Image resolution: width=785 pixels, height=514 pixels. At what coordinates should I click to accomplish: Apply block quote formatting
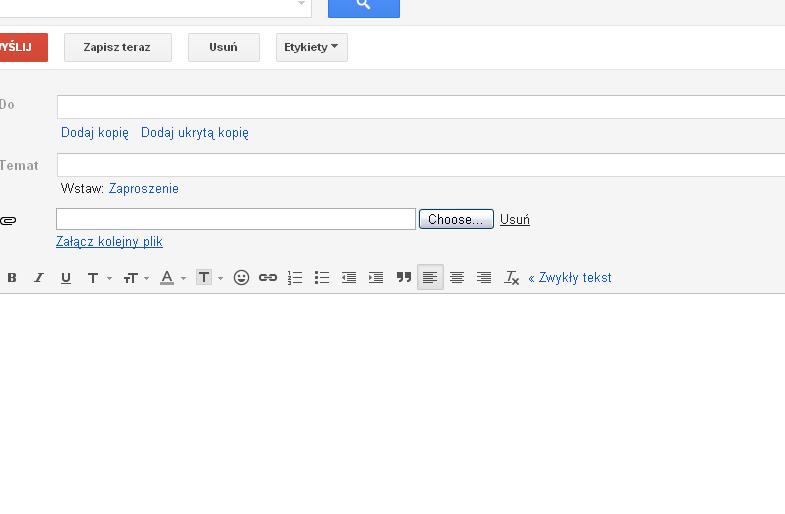click(x=404, y=278)
